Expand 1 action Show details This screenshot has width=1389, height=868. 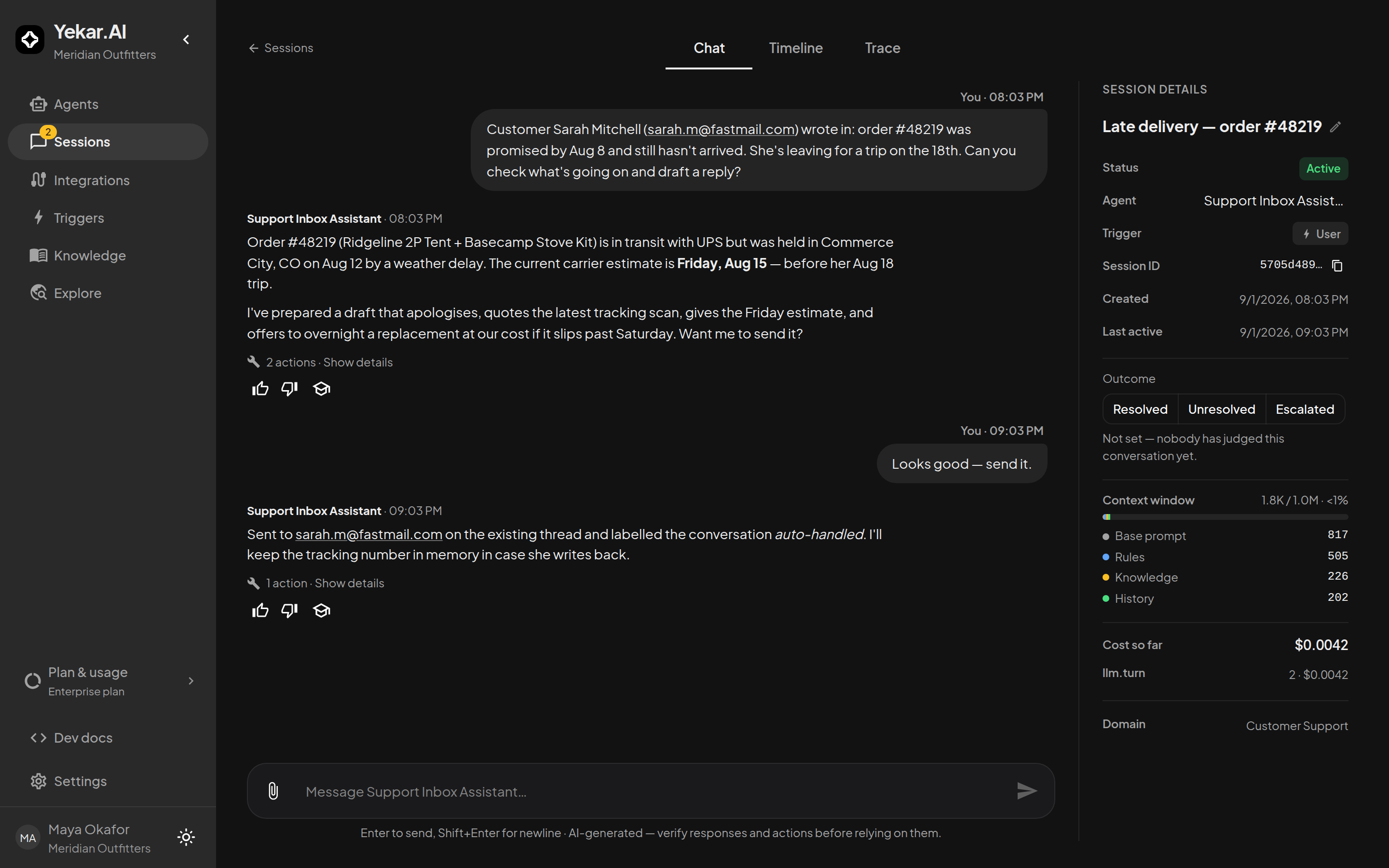349,583
